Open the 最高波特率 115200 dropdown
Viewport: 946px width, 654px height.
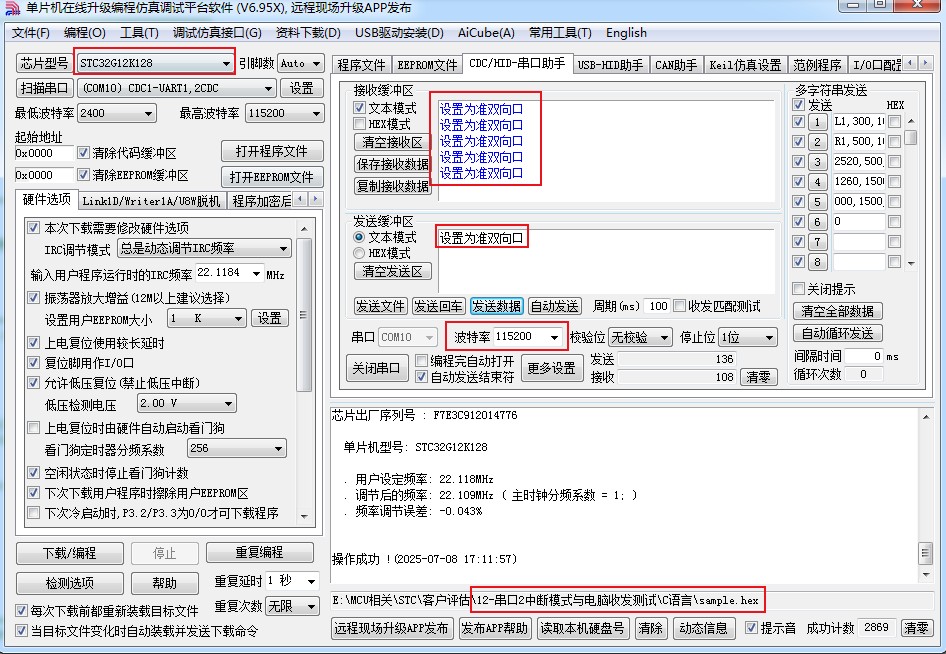coord(285,113)
